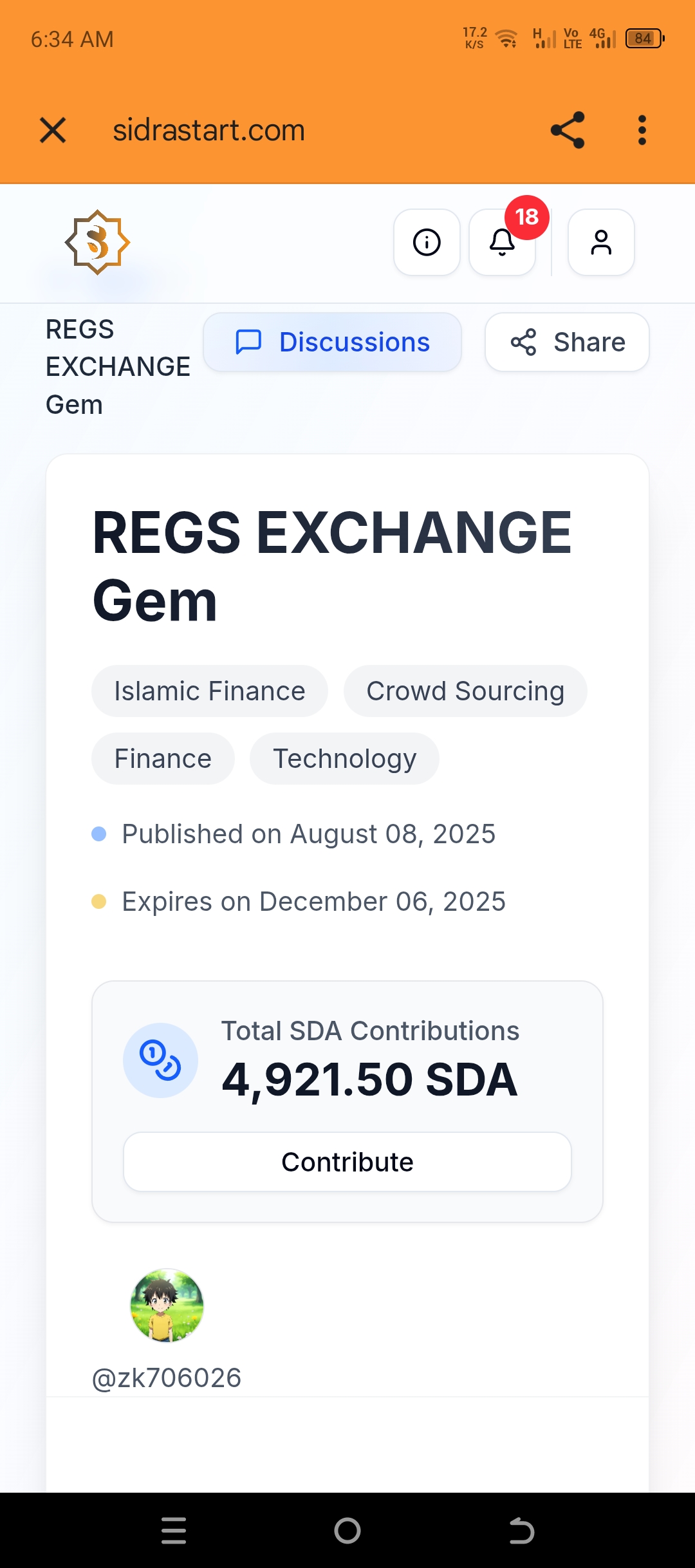Viewport: 695px width, 1568px height.
Task: Select the Islamic Finance tag
Action: point(210,691)
